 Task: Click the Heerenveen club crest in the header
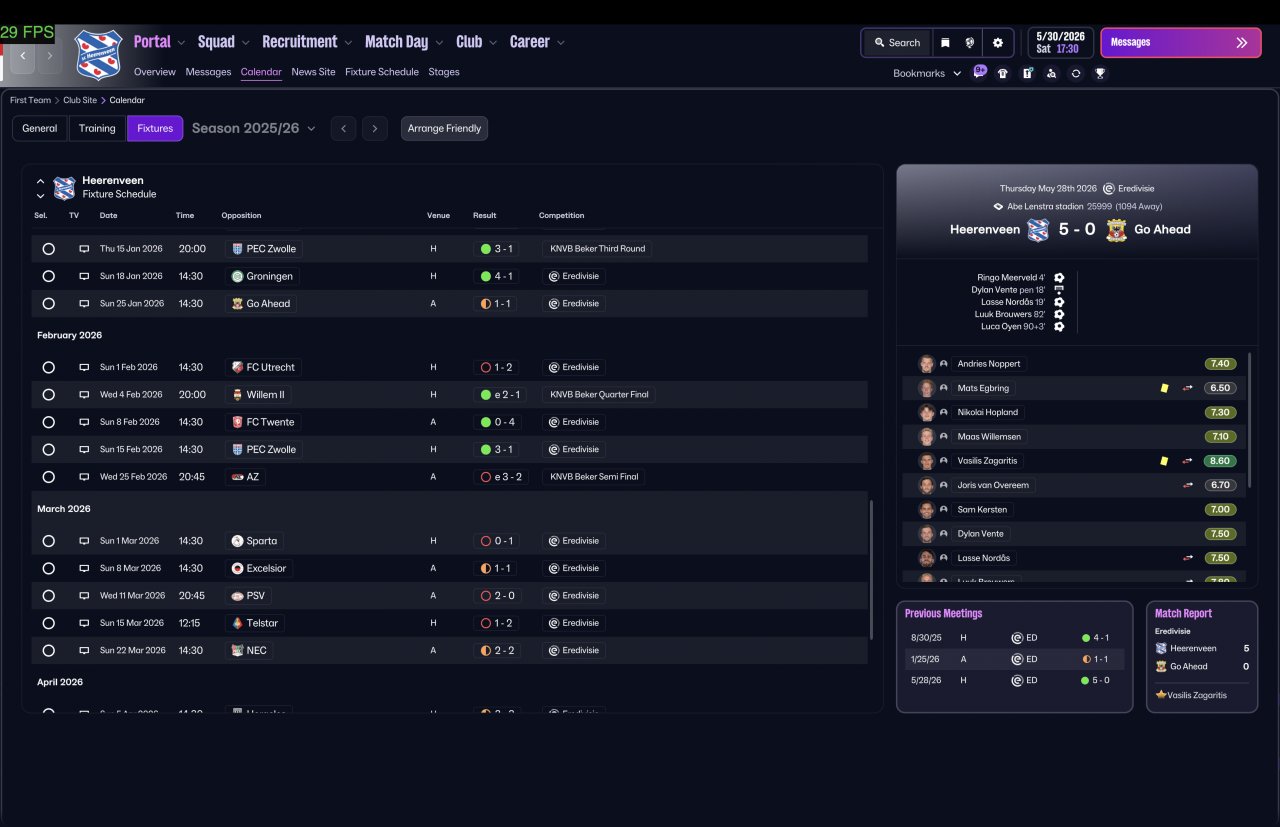tap(98, 53)
